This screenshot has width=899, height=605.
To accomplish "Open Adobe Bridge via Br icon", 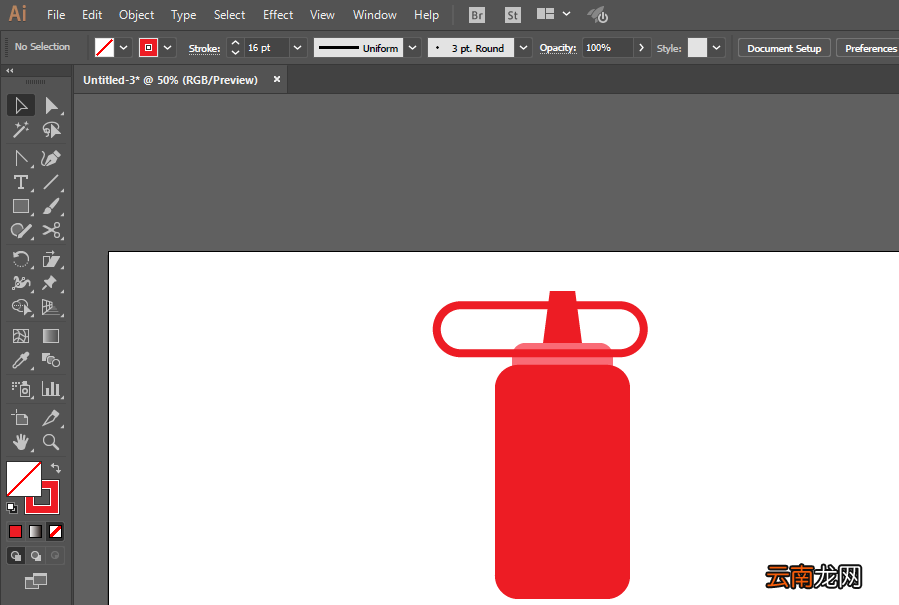I will point(476,15).
